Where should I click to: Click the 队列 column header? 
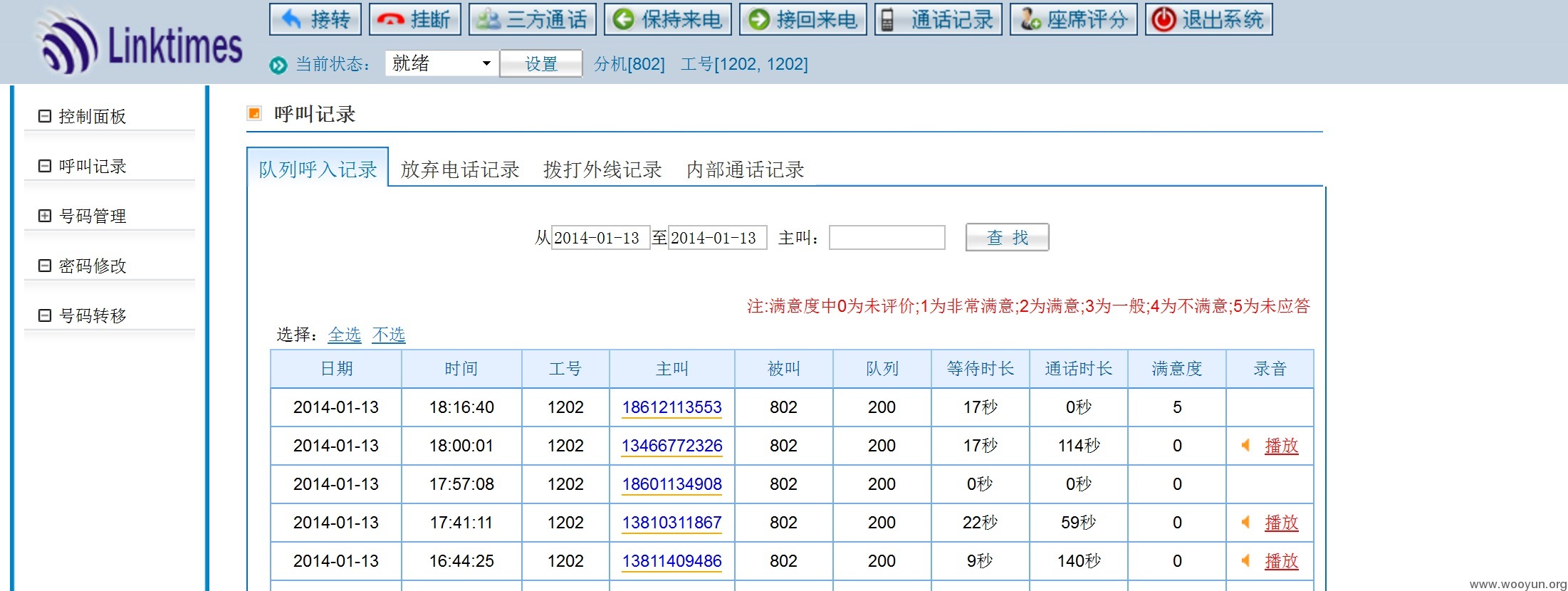tap(882, 369)
